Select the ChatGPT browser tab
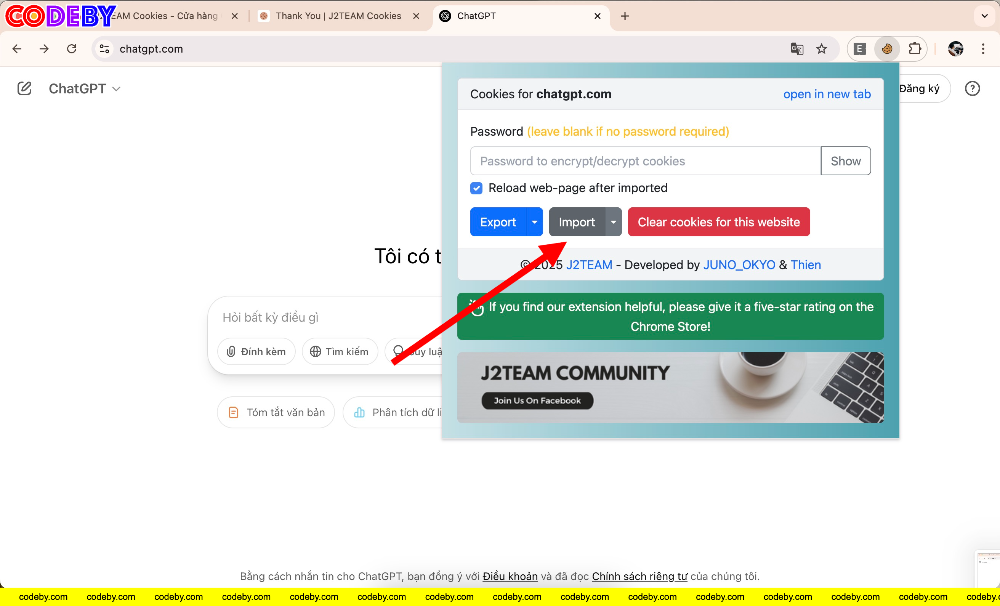 520,16
